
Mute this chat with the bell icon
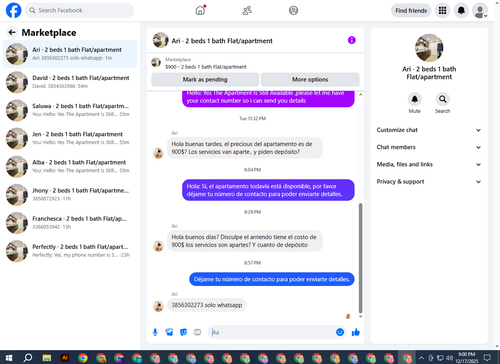coord(414,99)
